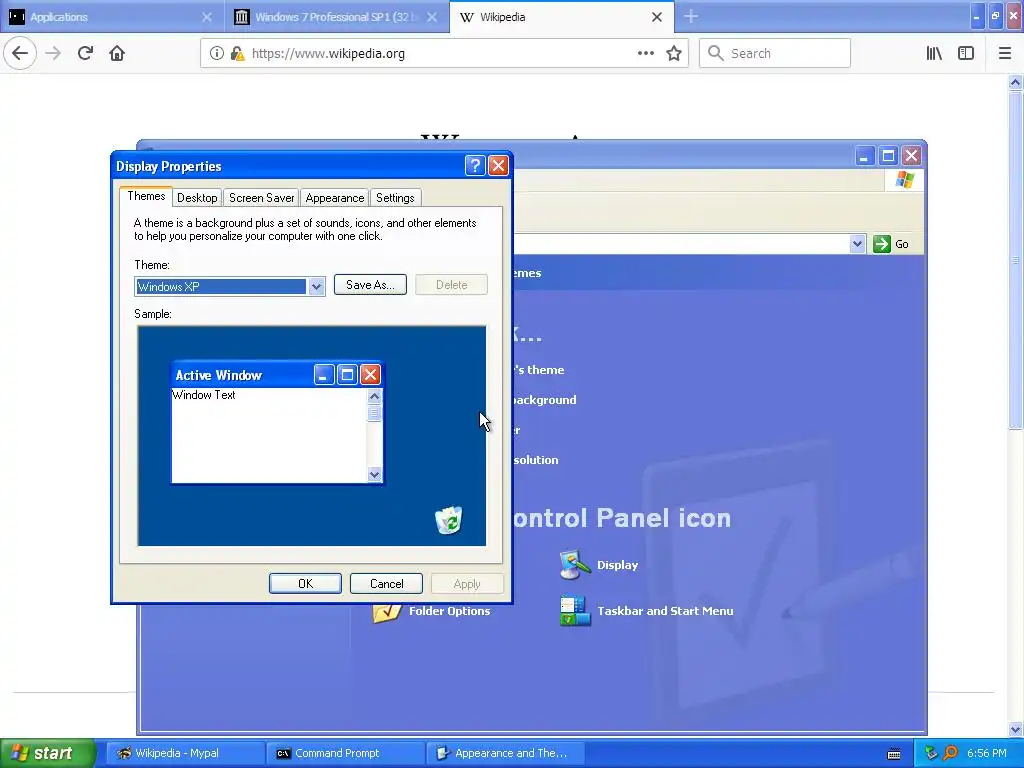Click the Windows flag logo in Control Panel
Screen dimensions: 1024x768
coord(904,180)
